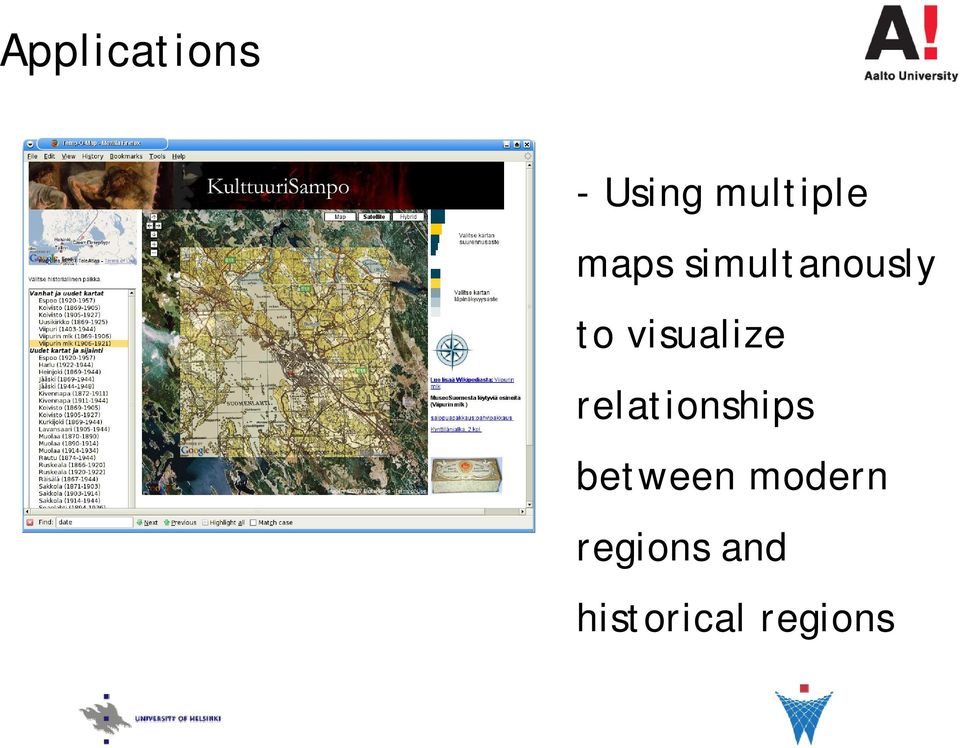Zoom in with the map plus button
The width and height of the screenshot is (960, 748).
tap(154, 244)
